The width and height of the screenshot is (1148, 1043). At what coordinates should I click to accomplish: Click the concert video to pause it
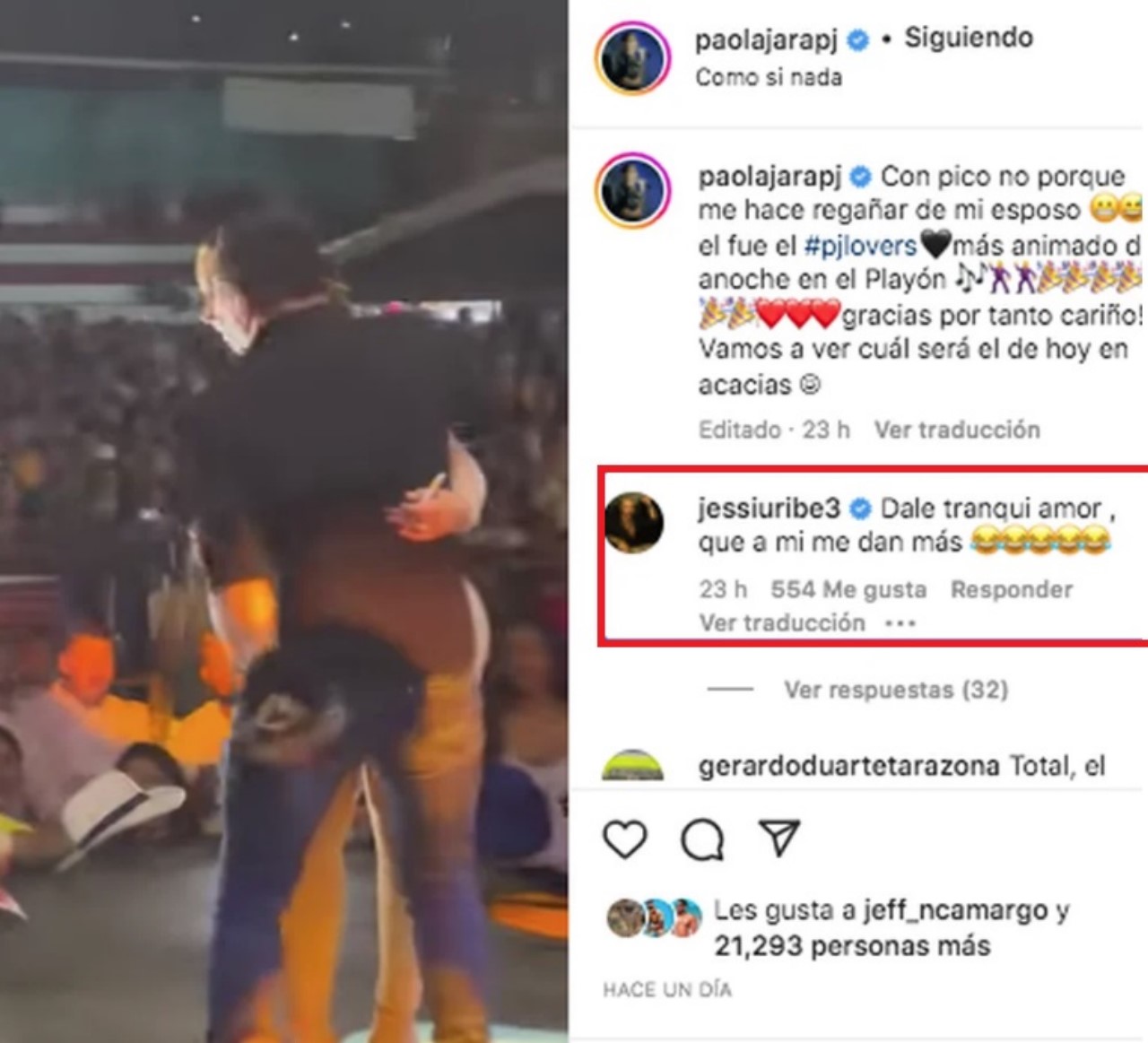click(x=283, y=521)
